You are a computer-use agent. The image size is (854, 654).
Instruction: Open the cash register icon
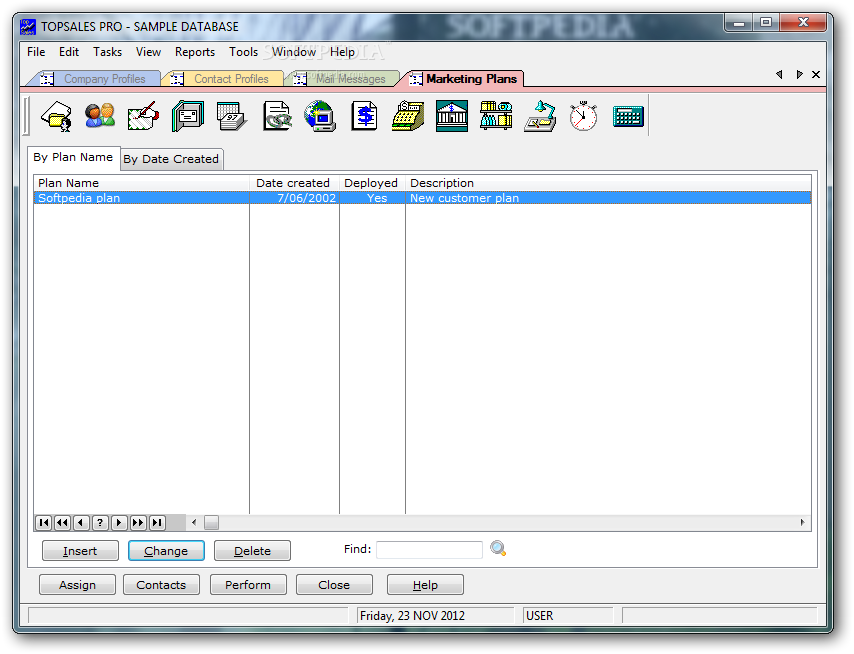point(408,116)
